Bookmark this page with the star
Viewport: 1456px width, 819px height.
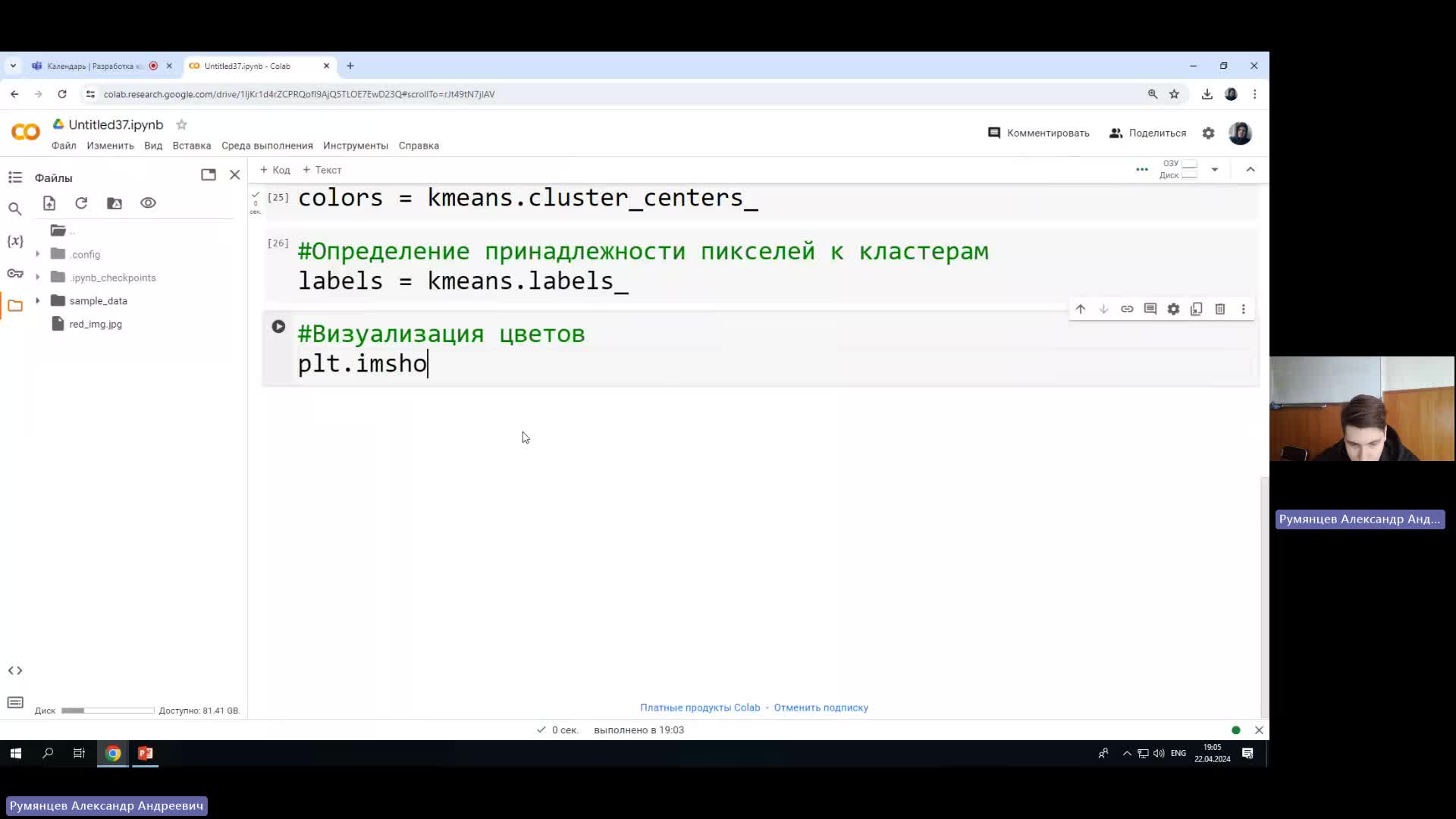coord(1174,94)
